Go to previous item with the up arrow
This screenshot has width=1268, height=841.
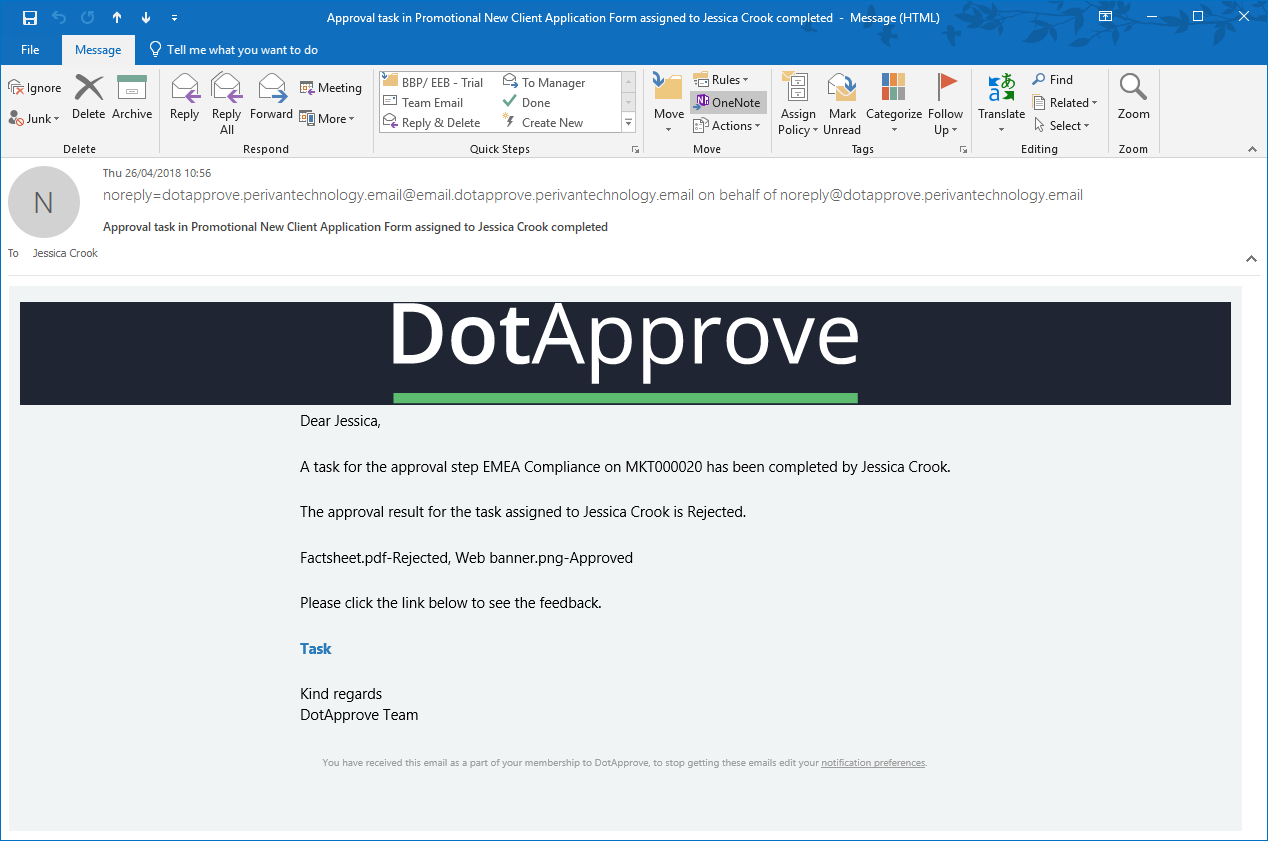(117, 18)
